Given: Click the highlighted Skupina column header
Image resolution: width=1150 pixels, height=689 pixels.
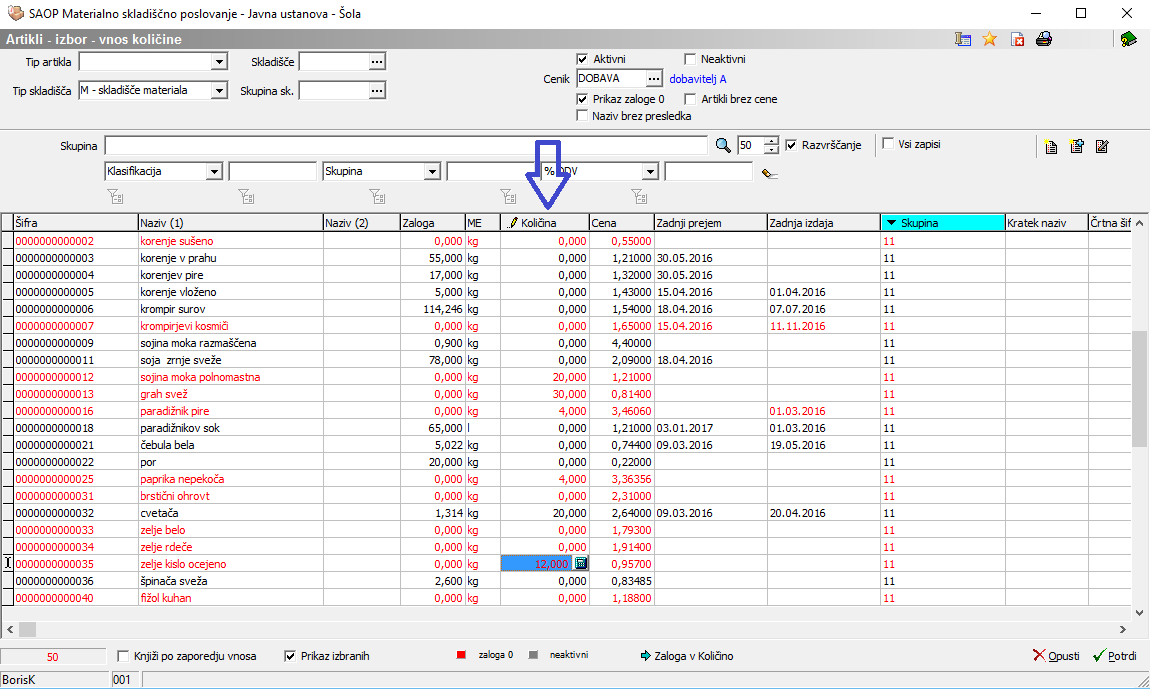Looking at the screenshot, I should pyautogui.click(x=942, y=222).
